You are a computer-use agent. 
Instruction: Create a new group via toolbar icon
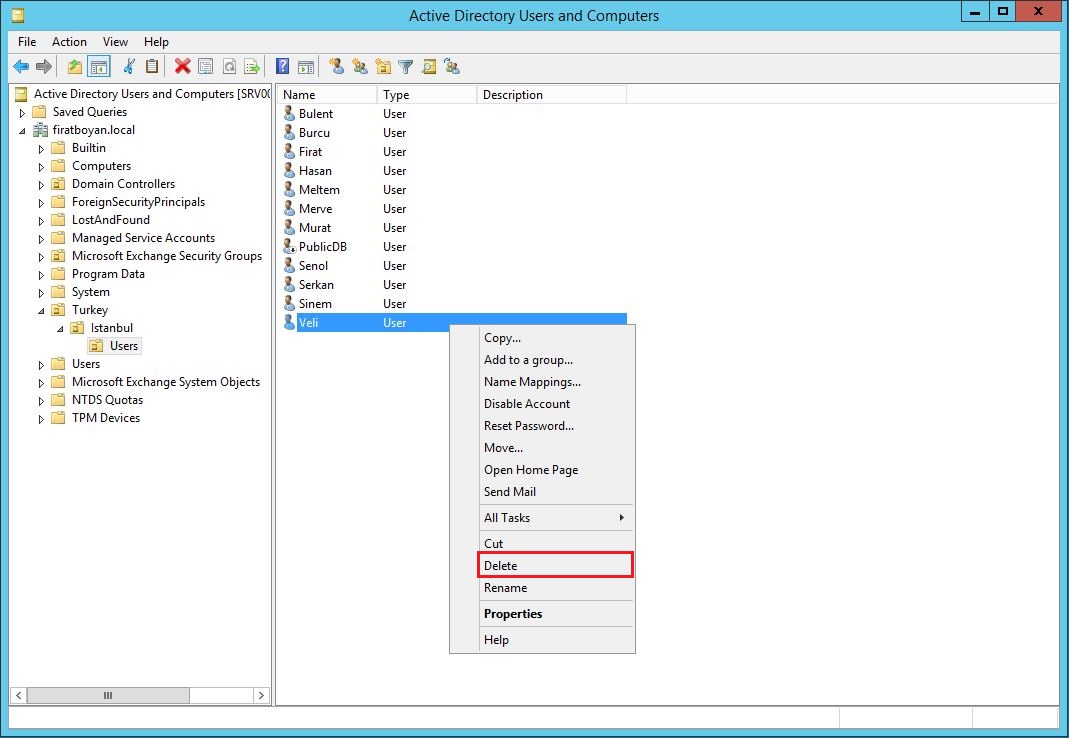coord(360,67)
